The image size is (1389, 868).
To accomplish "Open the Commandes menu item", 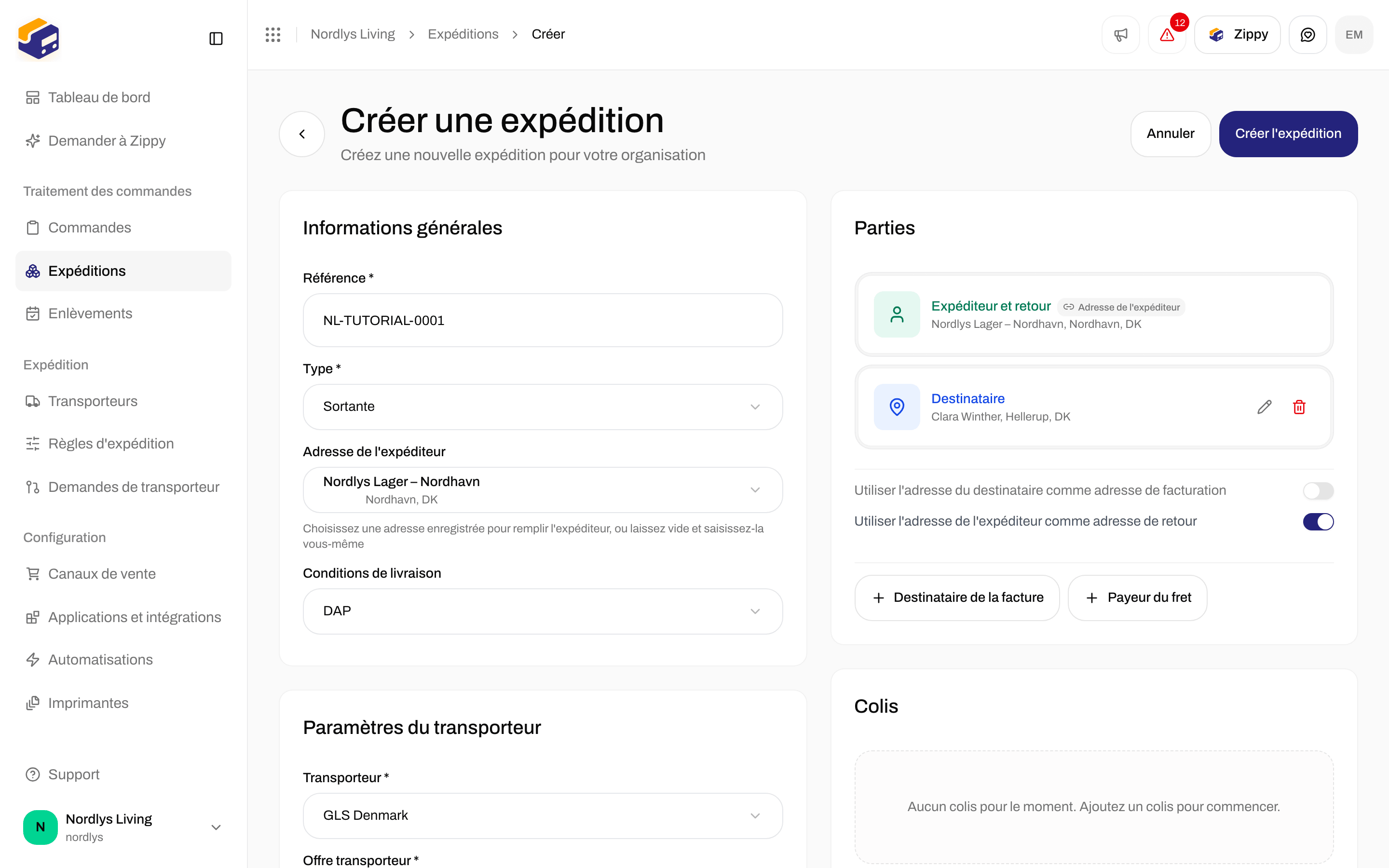I will [x=123, y=228].
